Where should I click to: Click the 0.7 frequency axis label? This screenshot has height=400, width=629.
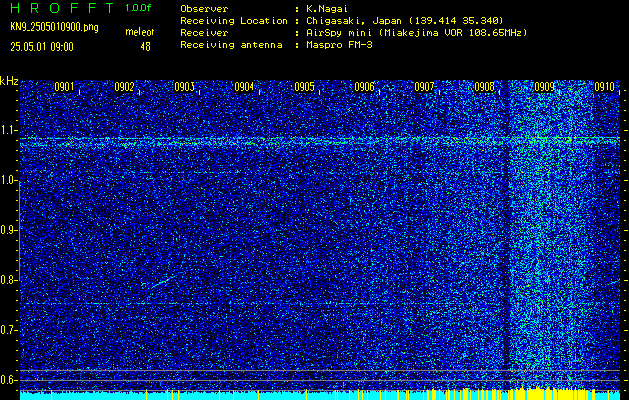point(8,330)
